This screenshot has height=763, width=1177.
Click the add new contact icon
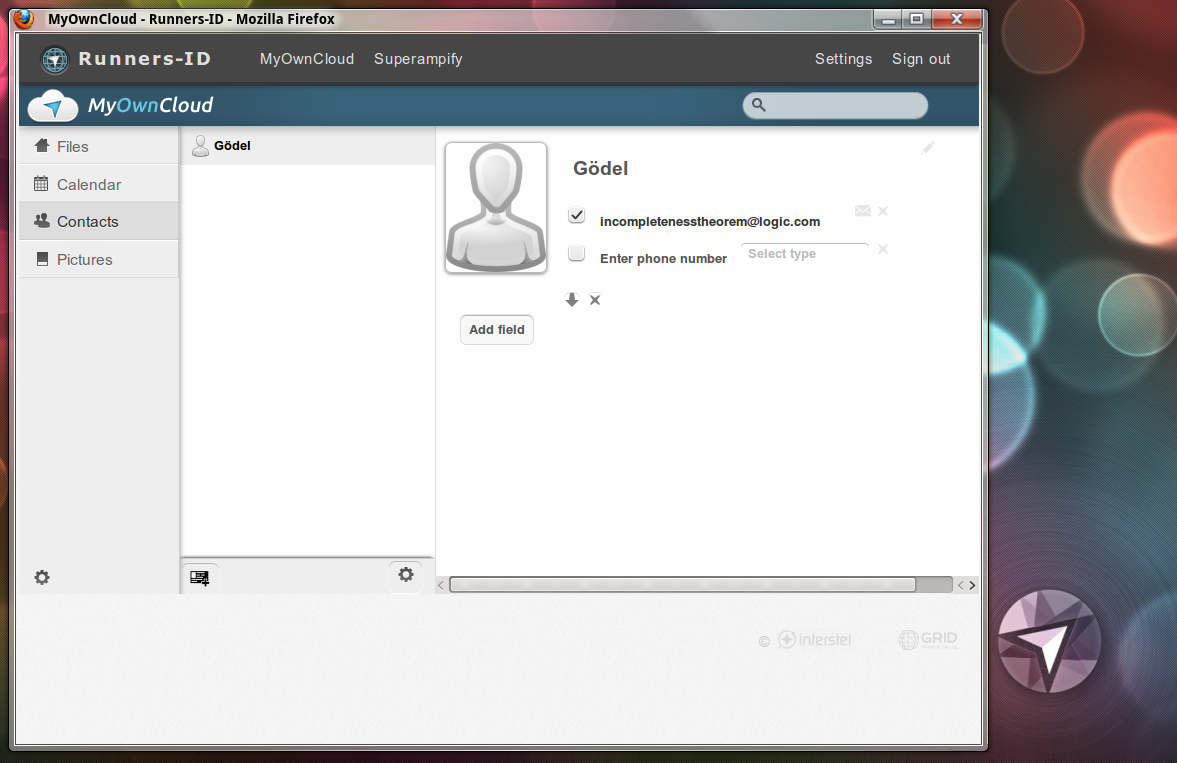click(x=200, y=578)
